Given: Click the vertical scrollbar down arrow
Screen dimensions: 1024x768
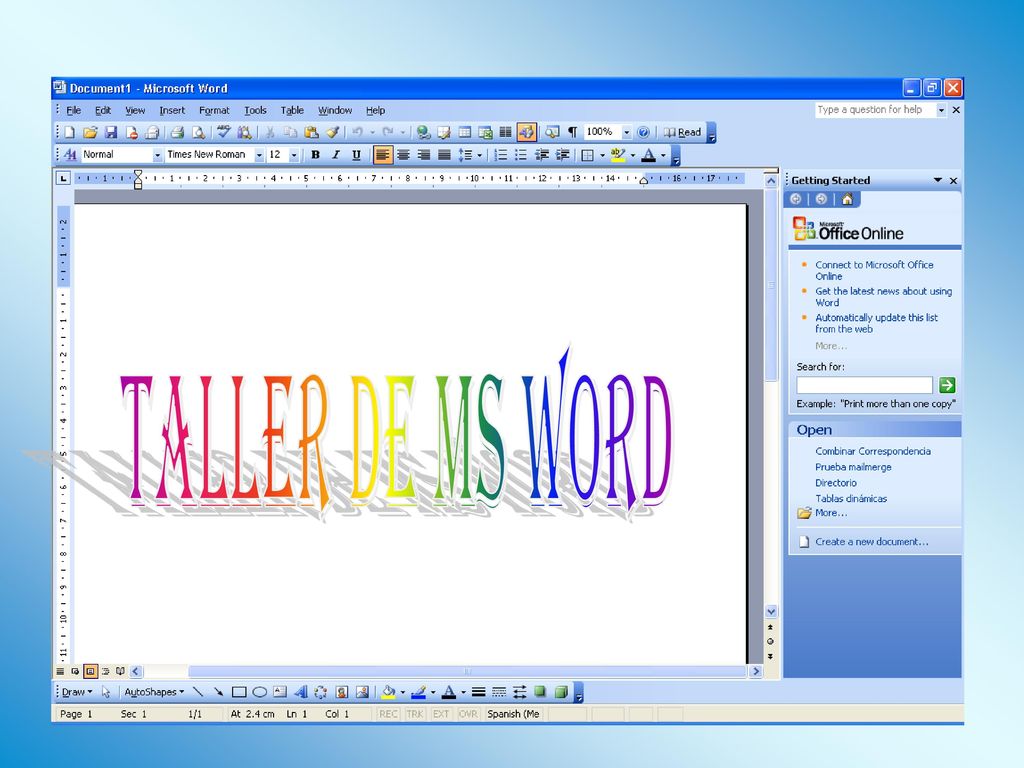Looking at the screenshot, I should (771, 612).
